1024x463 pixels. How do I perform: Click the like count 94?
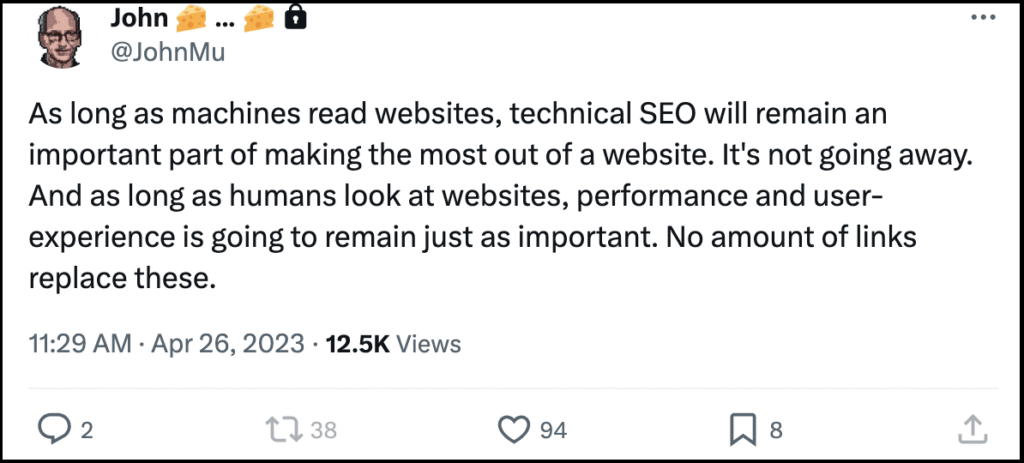point(553,430)
